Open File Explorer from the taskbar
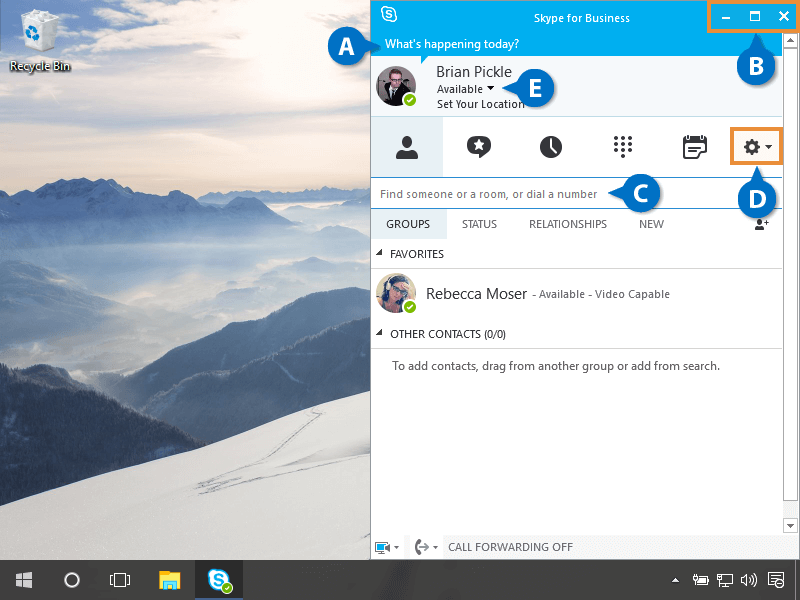Screen dimensions: 800x600 tap(170, 580)
